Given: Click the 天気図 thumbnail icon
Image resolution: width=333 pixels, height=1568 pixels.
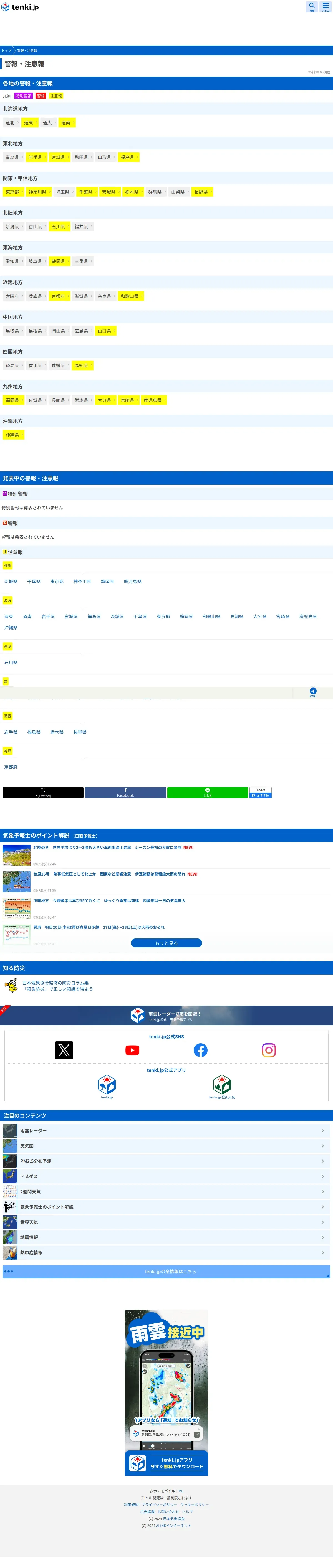Looking at the screenshot, I should [x=10, y=1146].
